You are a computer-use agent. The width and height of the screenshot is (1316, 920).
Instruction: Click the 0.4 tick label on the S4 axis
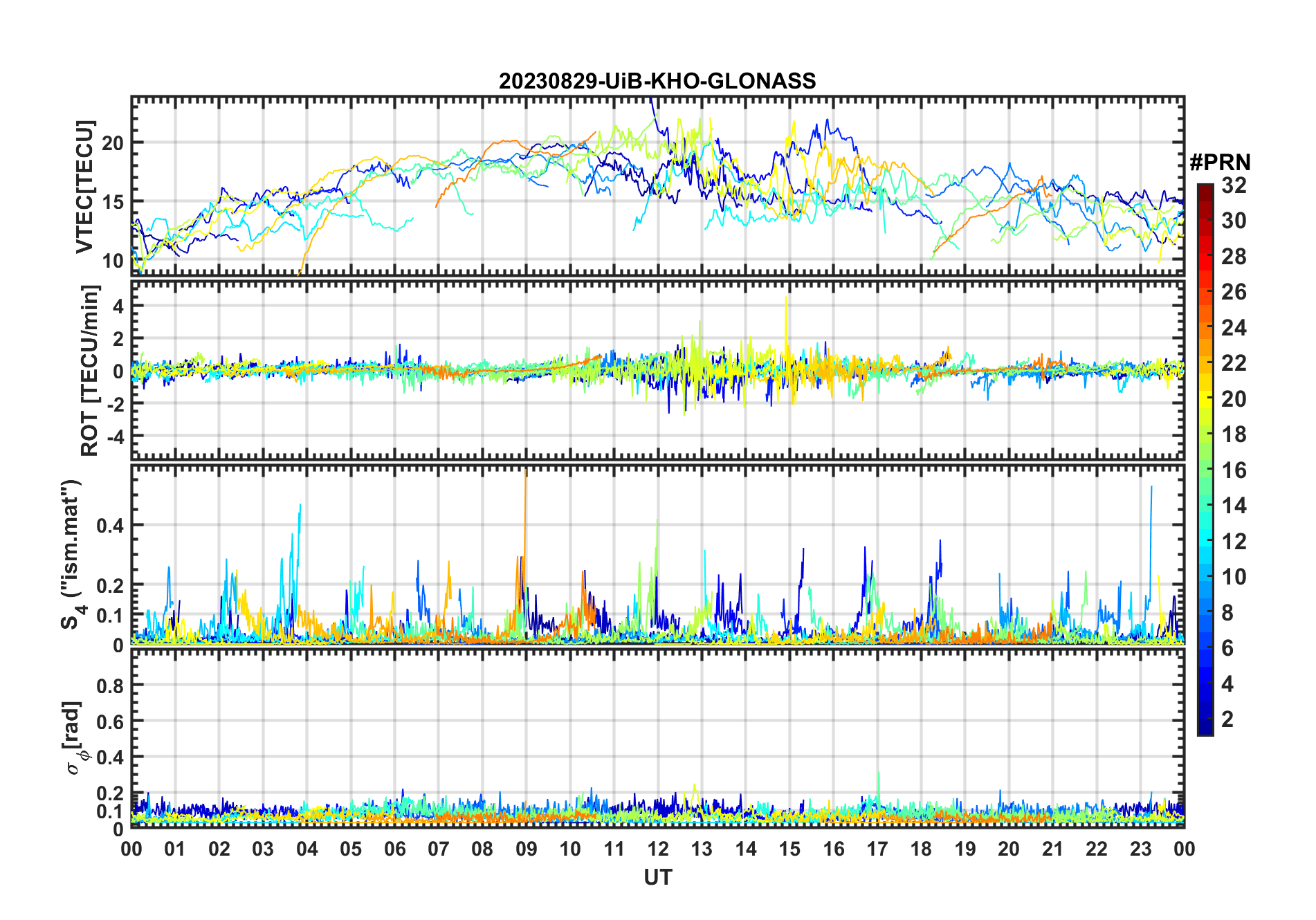point(110,525)
